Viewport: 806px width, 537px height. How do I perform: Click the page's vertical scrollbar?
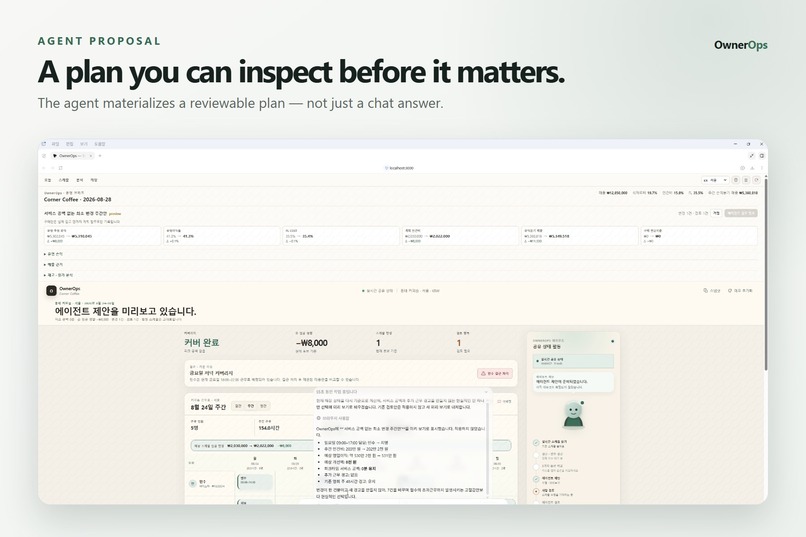pyautogui.click(x=765, y=272)
